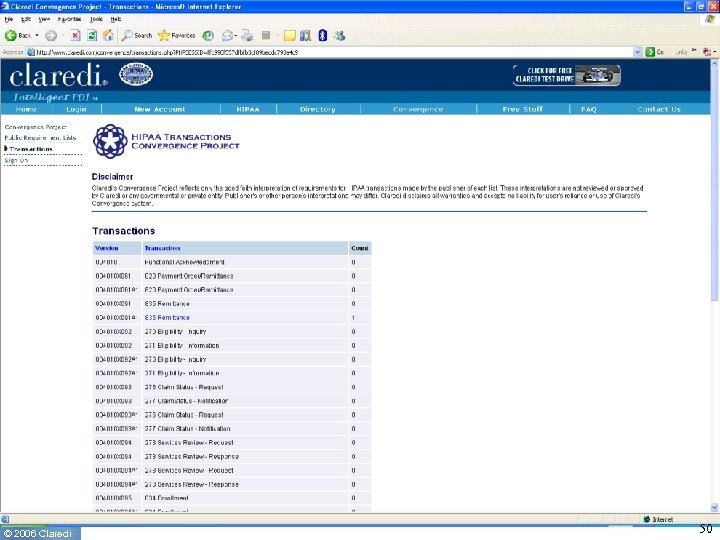Sort by the Version column header
The height and width of the screenshot is (540, 720).
[x=107, y=248]
